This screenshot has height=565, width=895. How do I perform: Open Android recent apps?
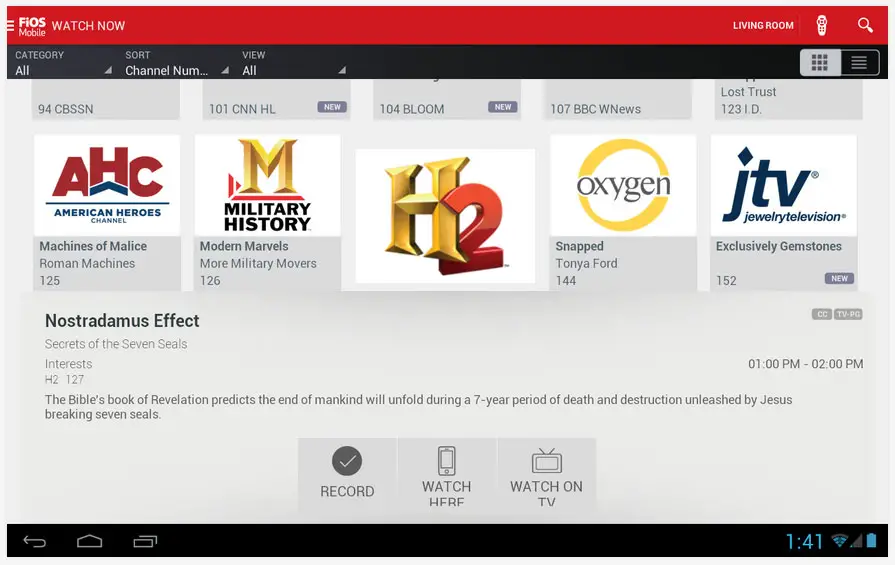pyautogui.click(x=145, y=541)
